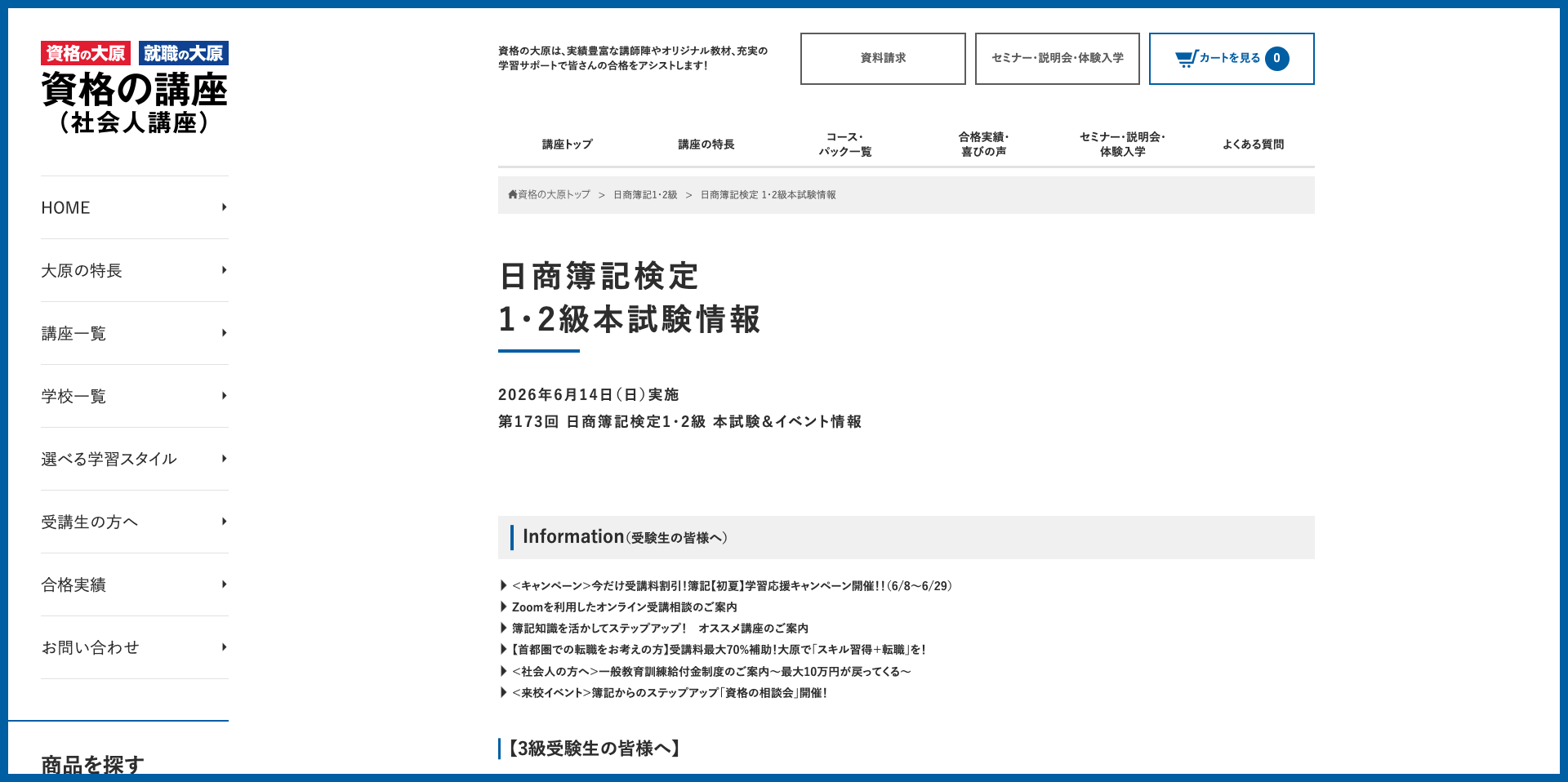Click the cart item count badge showing 0
This screenshot has height=782, width=1568.
pyautogui.click(x=1277, y=59)
